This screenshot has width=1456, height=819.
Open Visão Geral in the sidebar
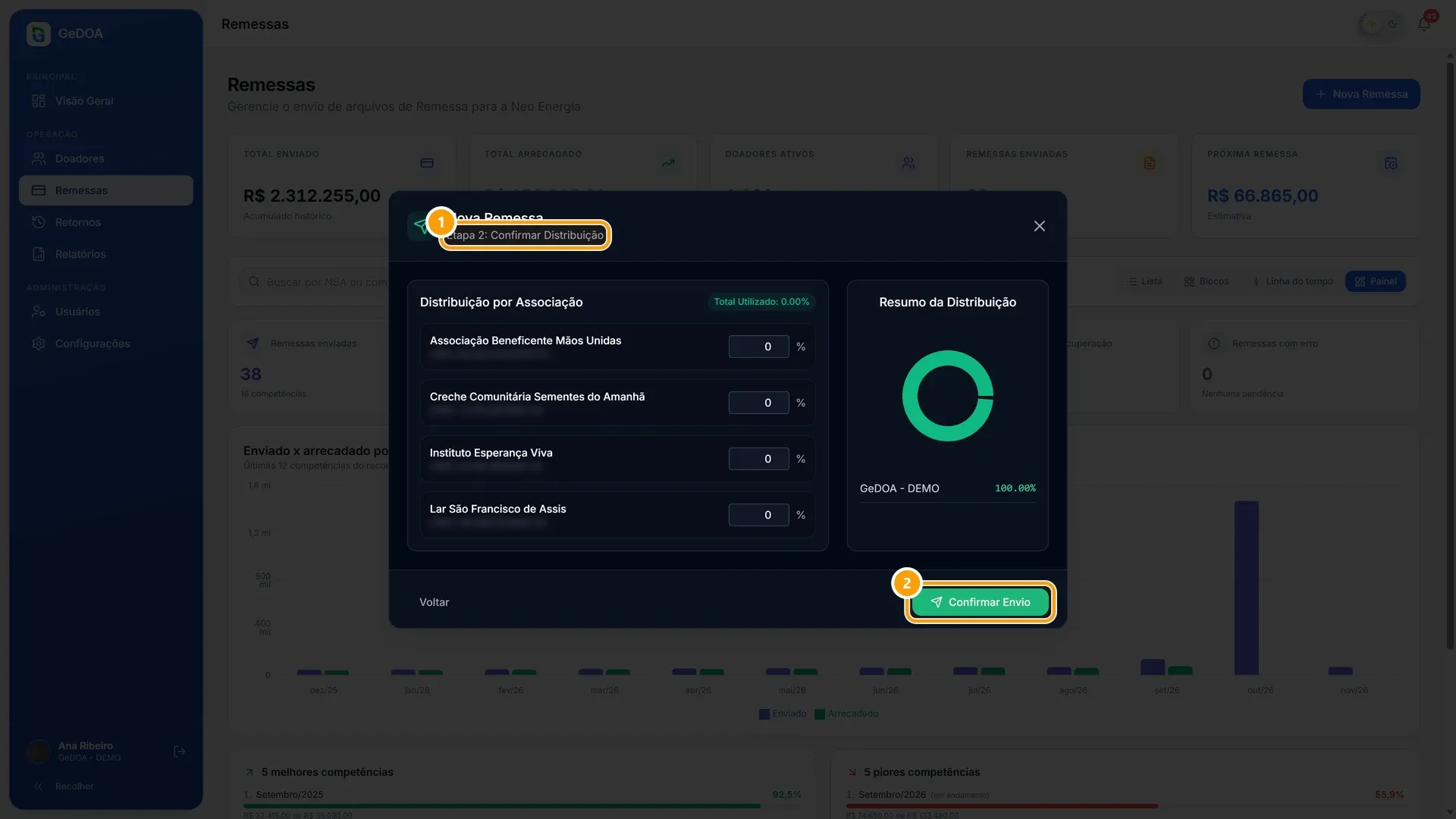[x=105, y=101]
